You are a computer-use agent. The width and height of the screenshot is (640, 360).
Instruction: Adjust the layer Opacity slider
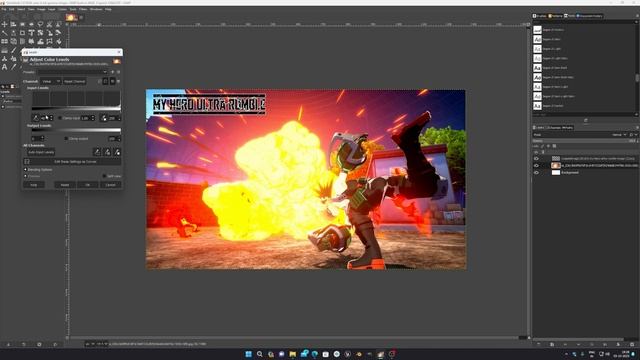(584, 141)
